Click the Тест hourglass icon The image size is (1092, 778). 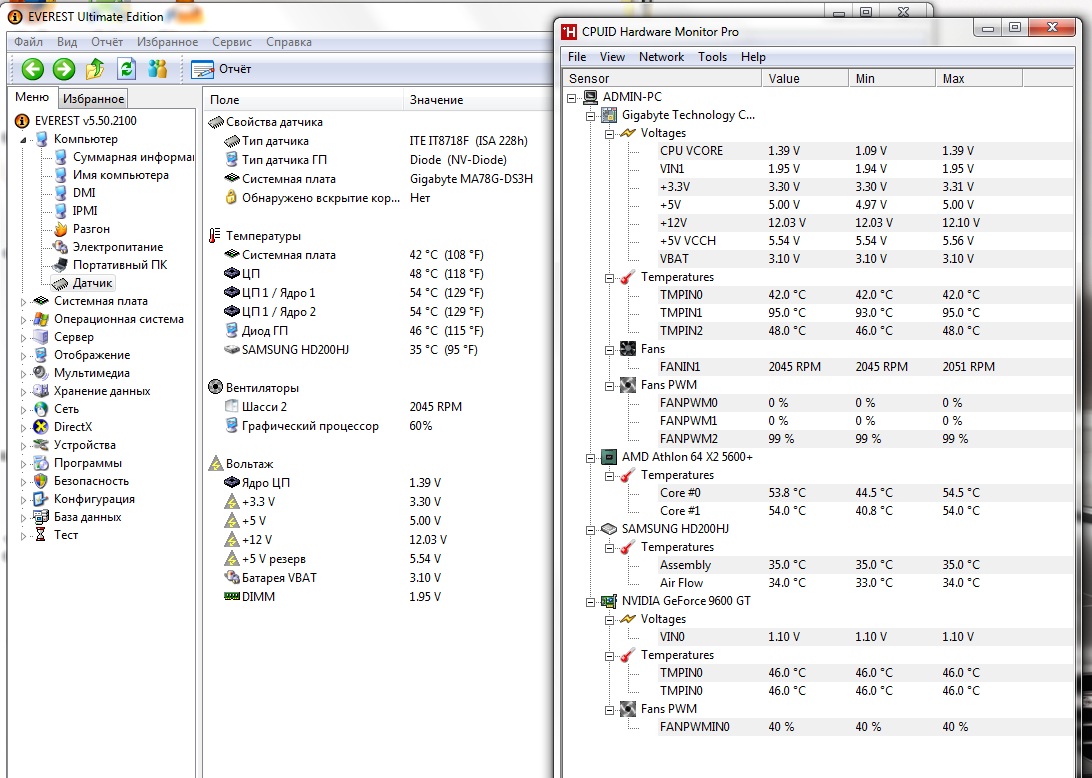pos(41,535)
